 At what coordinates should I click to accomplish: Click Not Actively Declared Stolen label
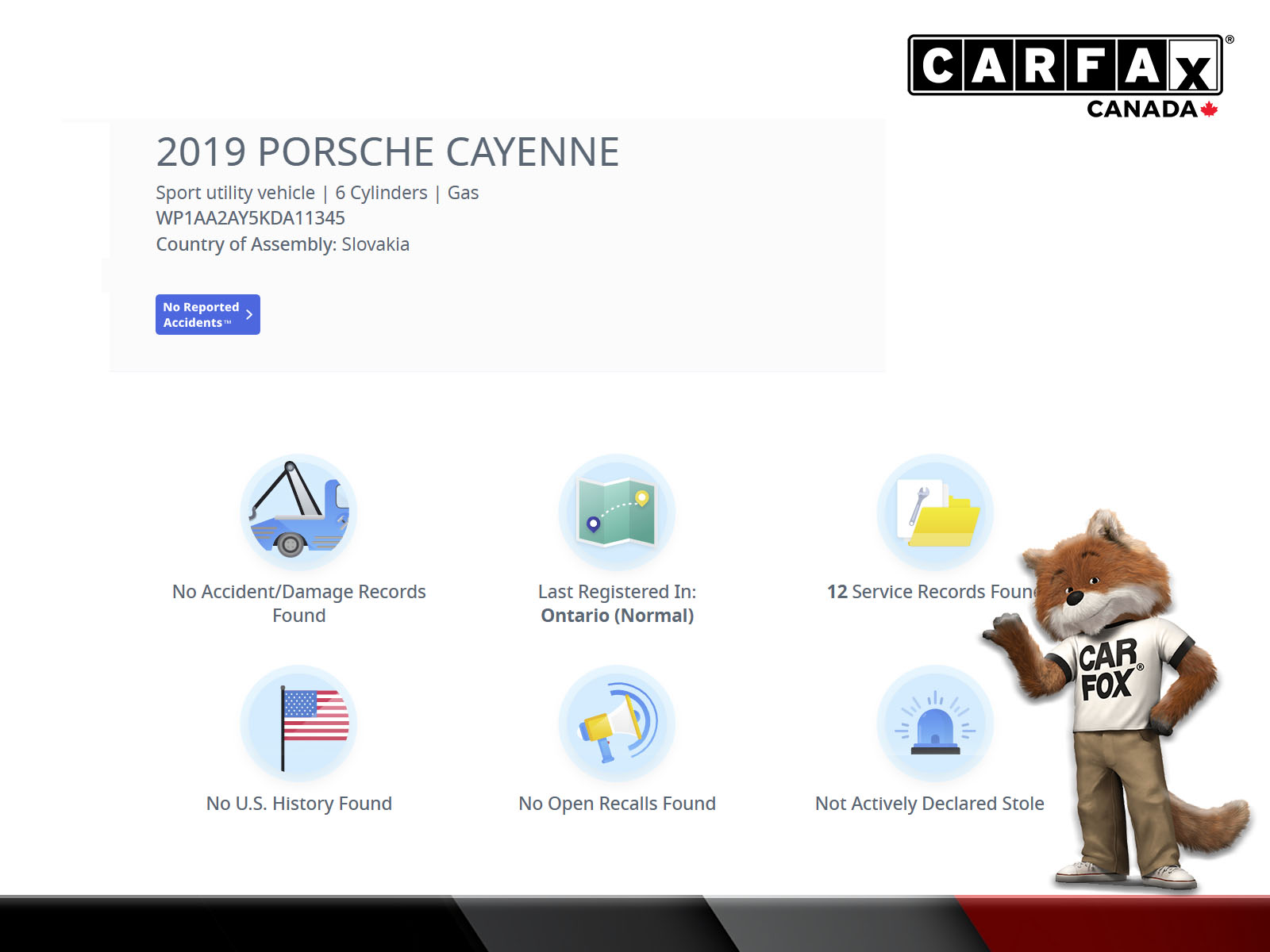(929, 804)
